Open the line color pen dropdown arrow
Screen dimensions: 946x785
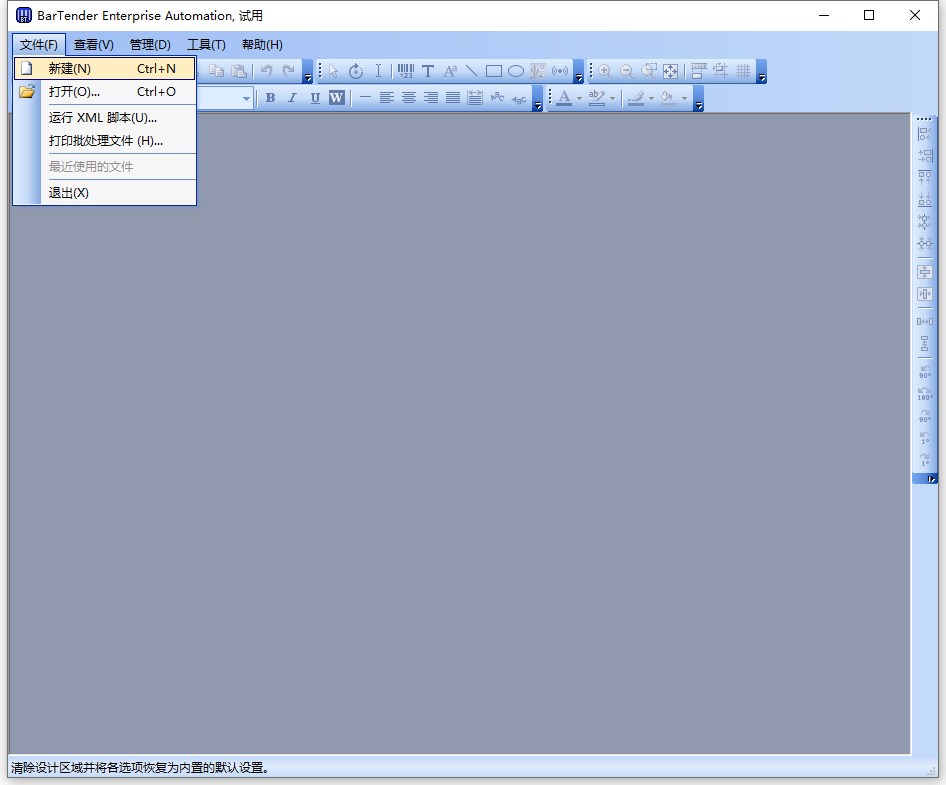tap(651, 98)
